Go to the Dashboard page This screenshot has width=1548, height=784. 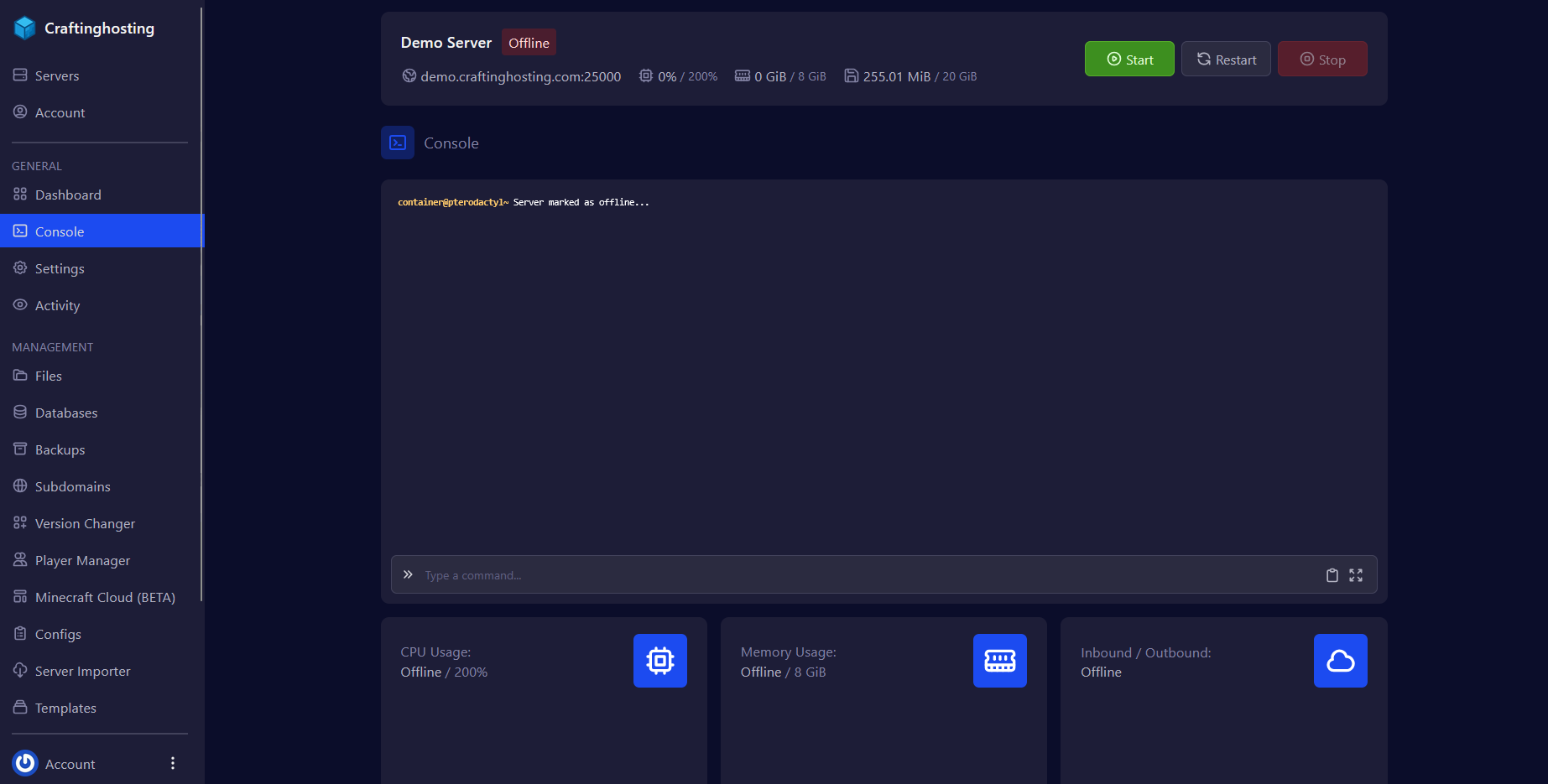(101, 195)
